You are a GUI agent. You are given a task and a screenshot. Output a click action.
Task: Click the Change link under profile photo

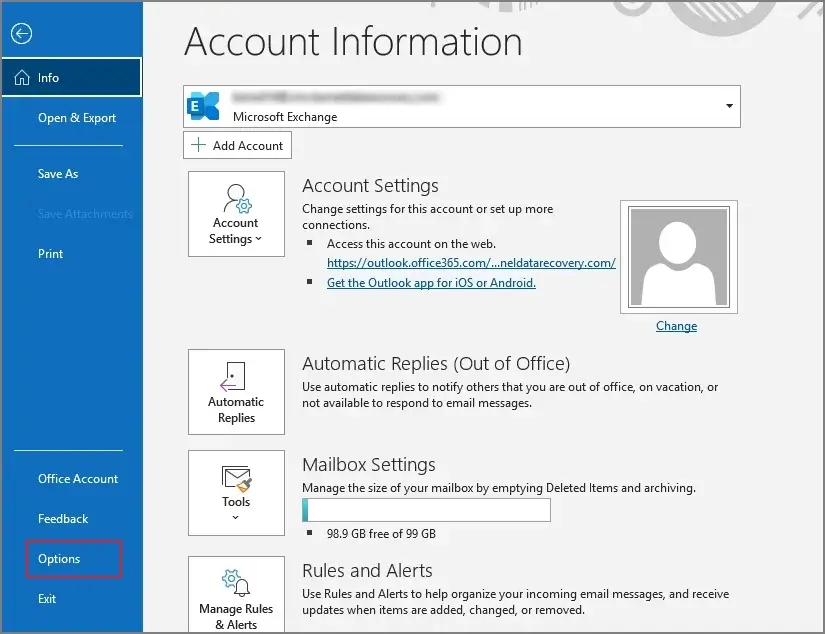tap(676, 326)
